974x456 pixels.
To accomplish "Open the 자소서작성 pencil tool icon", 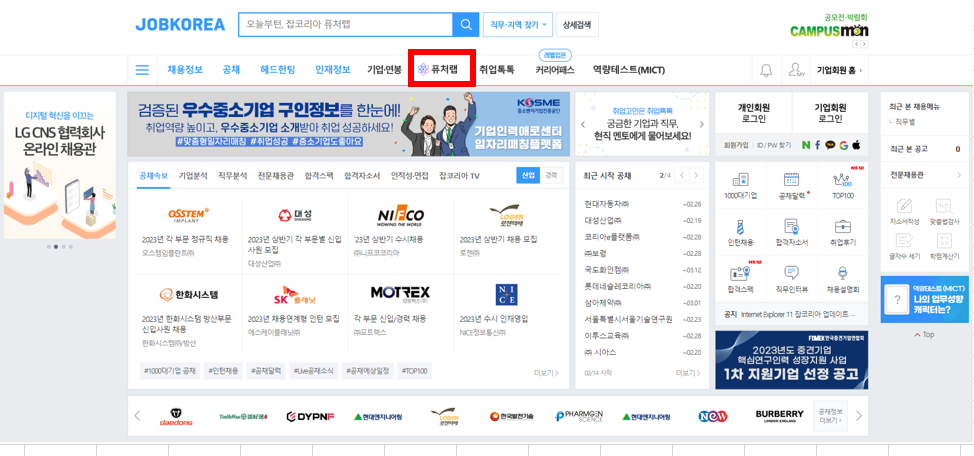I will tap(904, 206).
